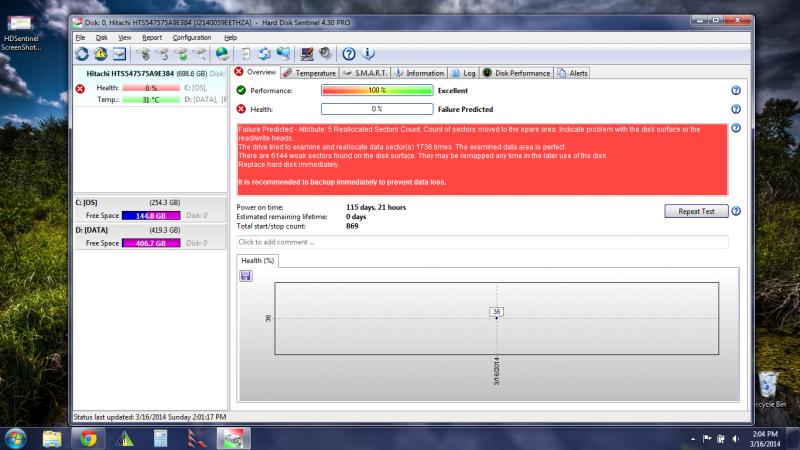Click the 31 °C Temp bar in disk list
800x450 pixels.
(x=151, y=99)
